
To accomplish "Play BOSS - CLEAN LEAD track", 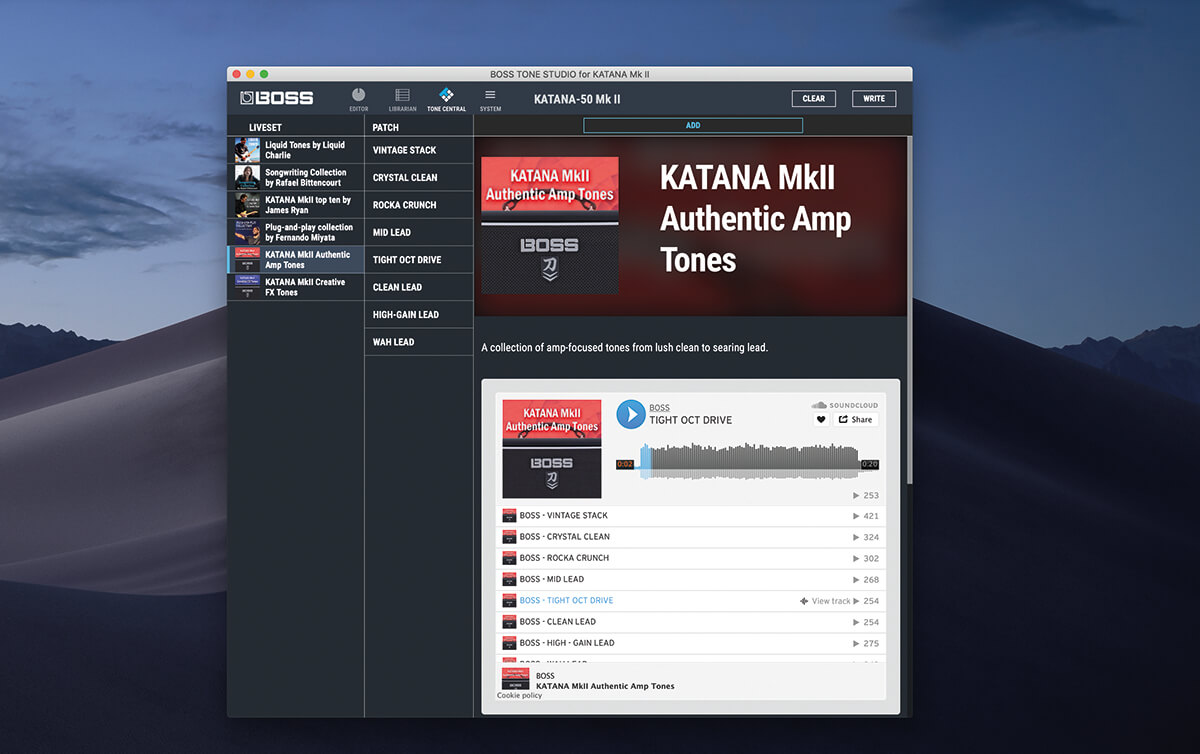I will (690, 622).
